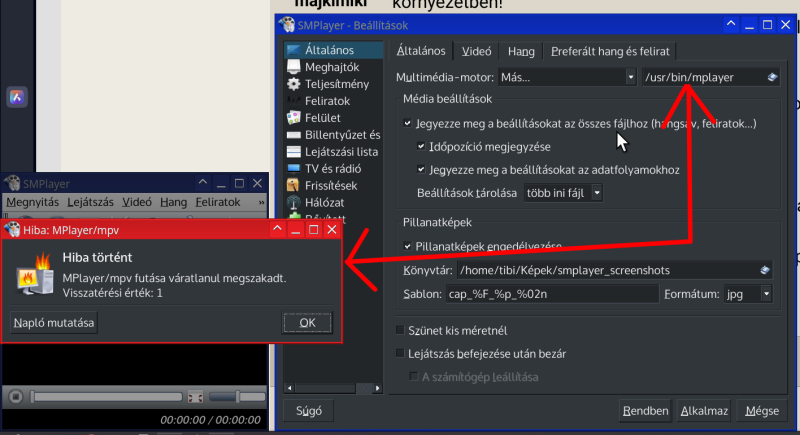The image size is (800, 435).
Task: Toggle remember settings for all files checkbox
Action: click(x=407, y=123)
